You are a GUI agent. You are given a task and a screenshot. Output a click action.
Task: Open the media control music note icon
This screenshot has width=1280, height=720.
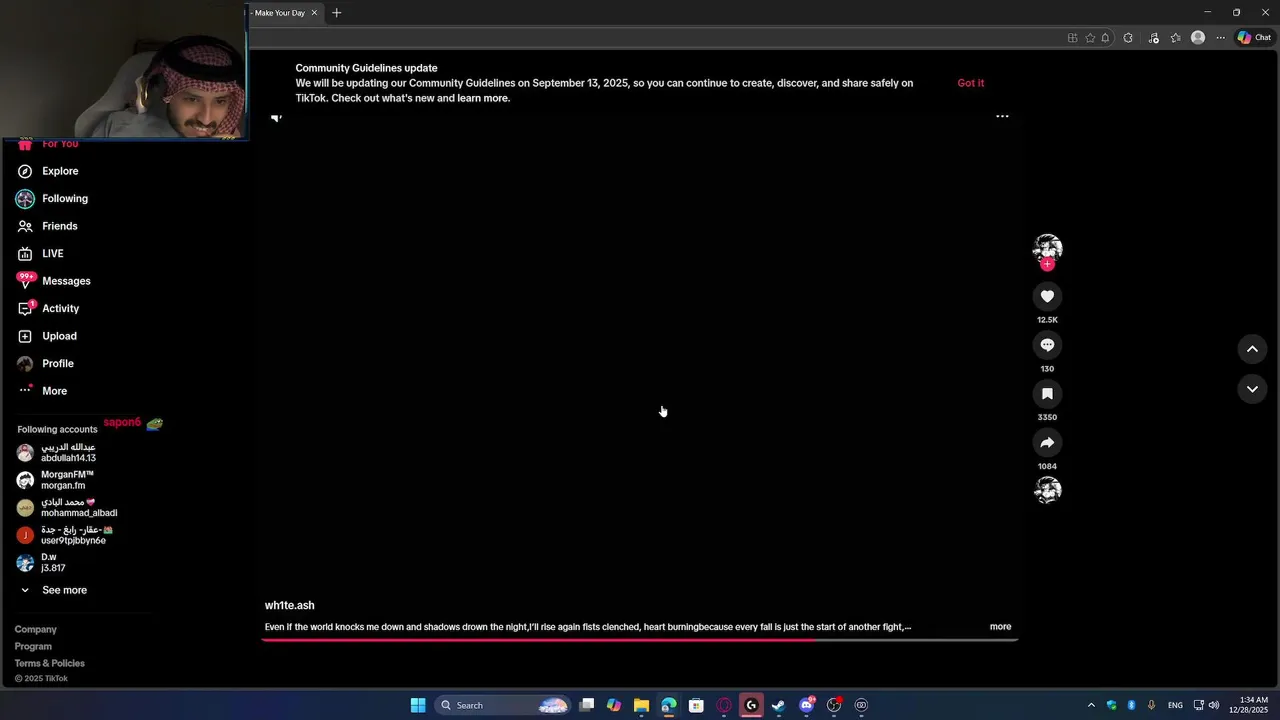tap(1153, 38)
